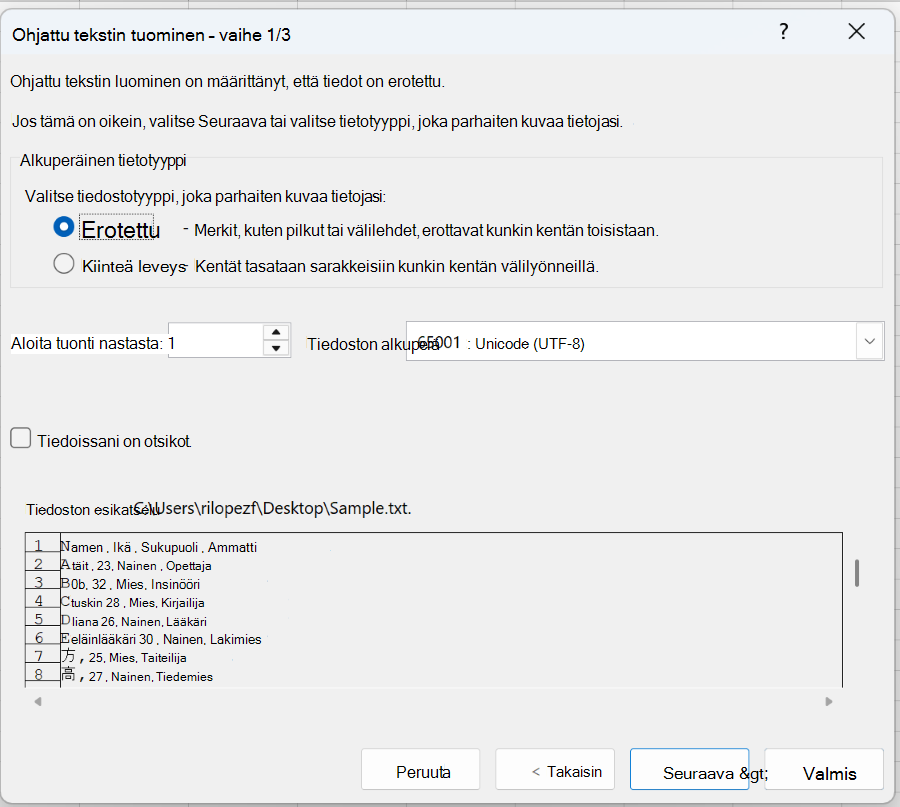
Task: Select the Kiinteä leveys radio button
Action: pyautogui.click(x=64, y=264)
